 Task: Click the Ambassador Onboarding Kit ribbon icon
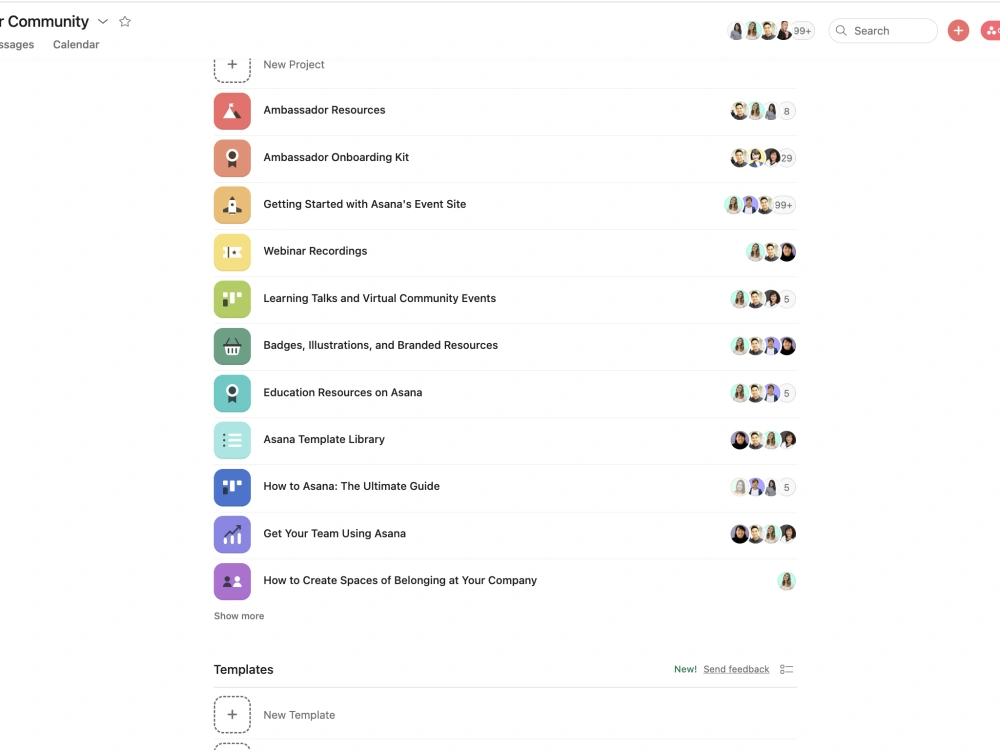(x=232, y=158)
